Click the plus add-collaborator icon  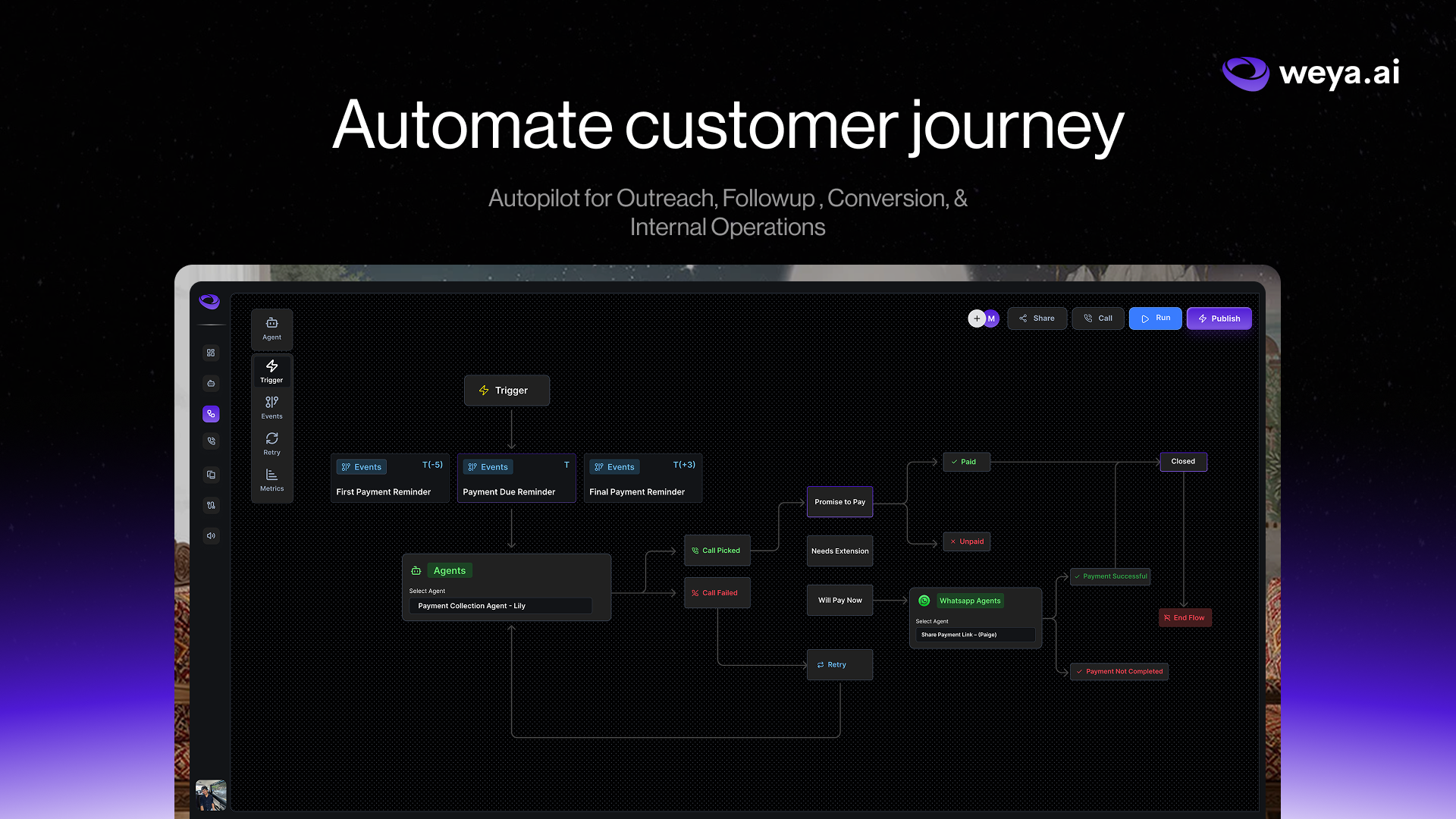pyautogui.click(x=976, y=318)
